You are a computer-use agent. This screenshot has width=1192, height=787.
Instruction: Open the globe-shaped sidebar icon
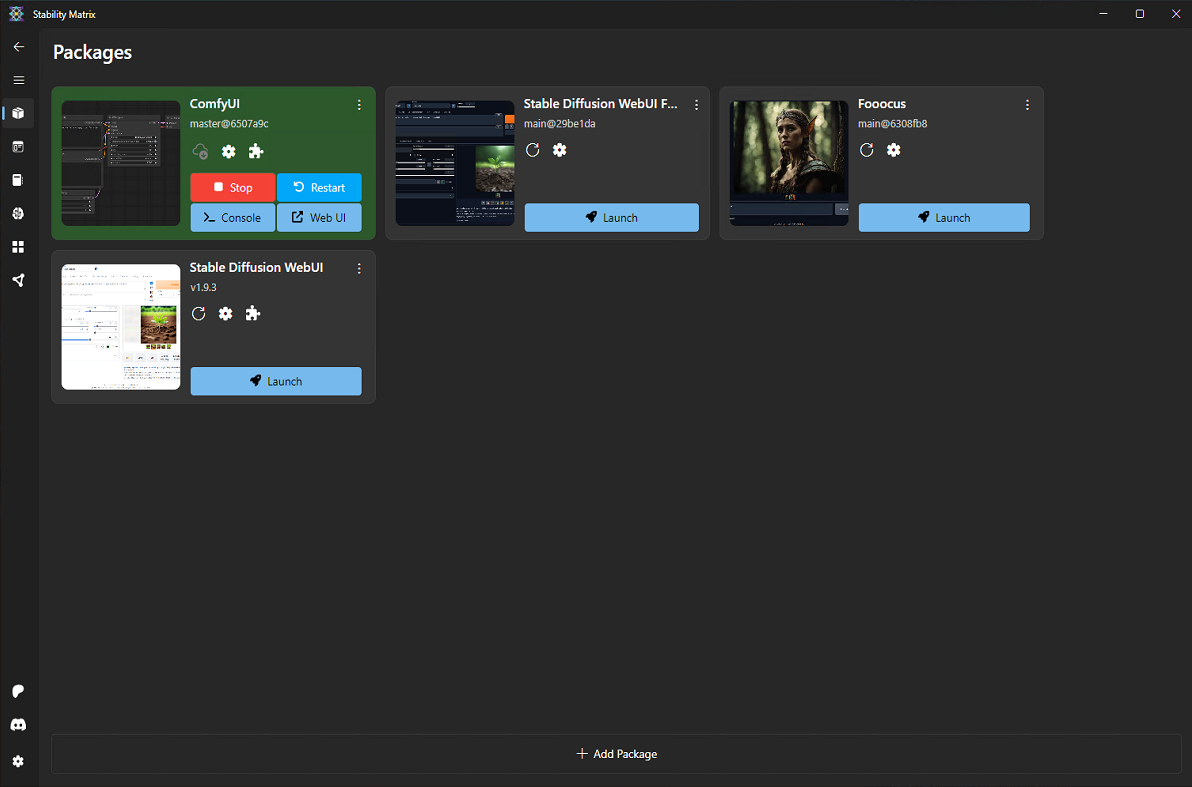pos(18,214)
